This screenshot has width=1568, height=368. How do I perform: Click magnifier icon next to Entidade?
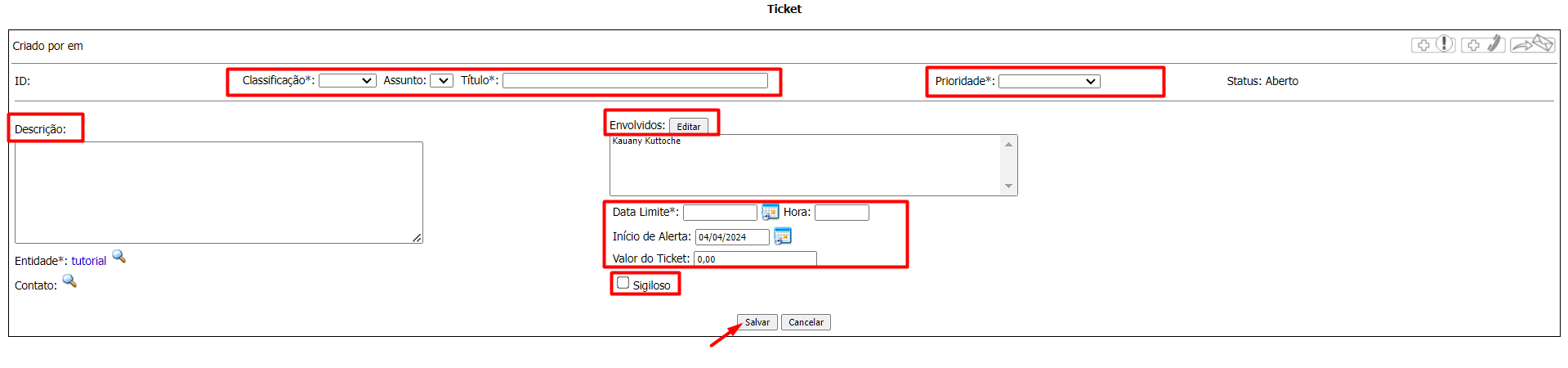point(119,257)
